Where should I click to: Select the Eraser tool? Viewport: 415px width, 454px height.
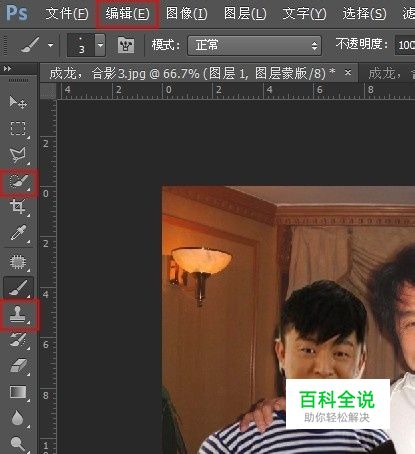pos(18,366)
